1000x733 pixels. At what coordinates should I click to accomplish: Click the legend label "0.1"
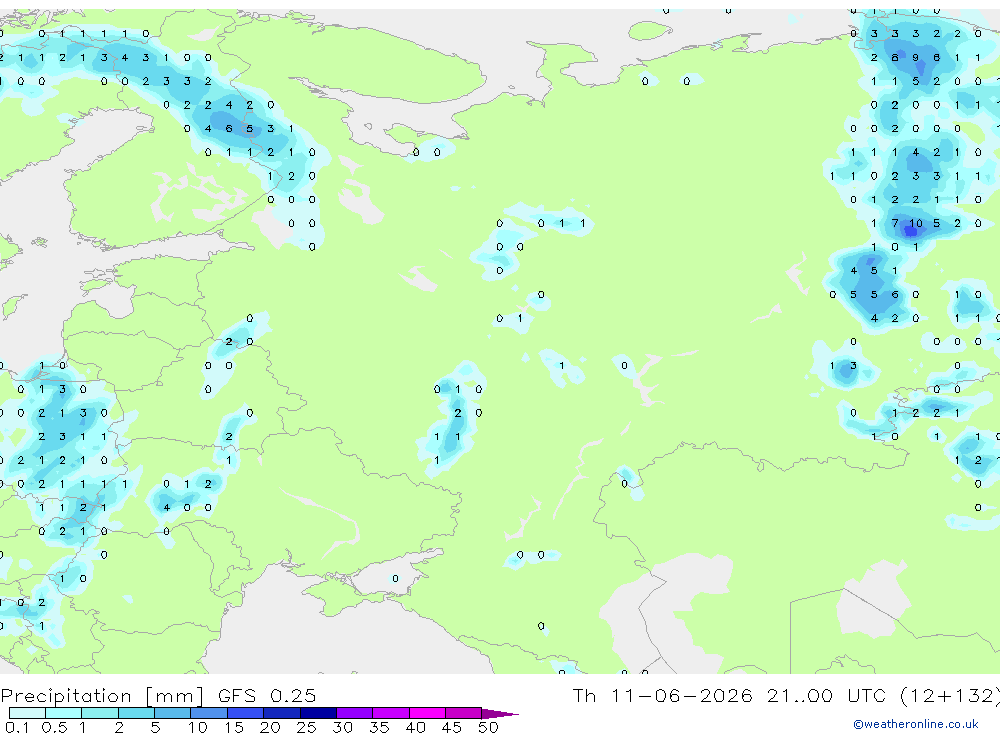(x=17, y=727)
